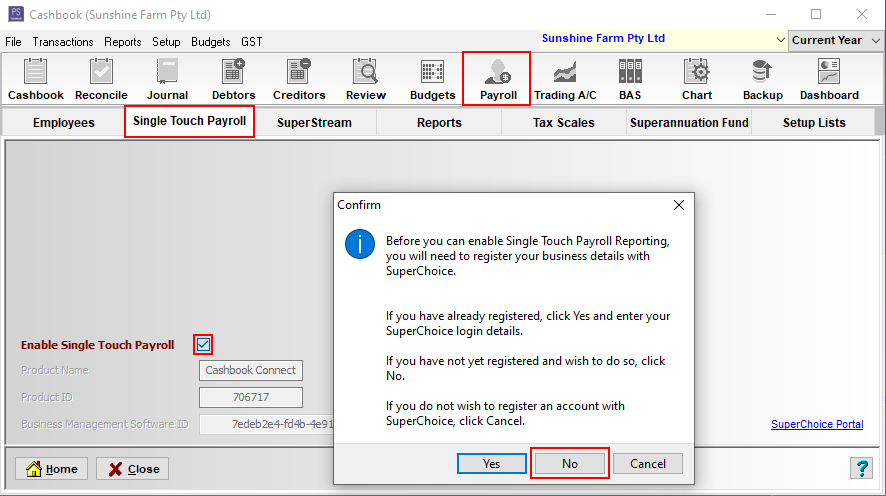Click Cancel in the Confirm dialog
886x496 pixels.
tap(648, 464)
